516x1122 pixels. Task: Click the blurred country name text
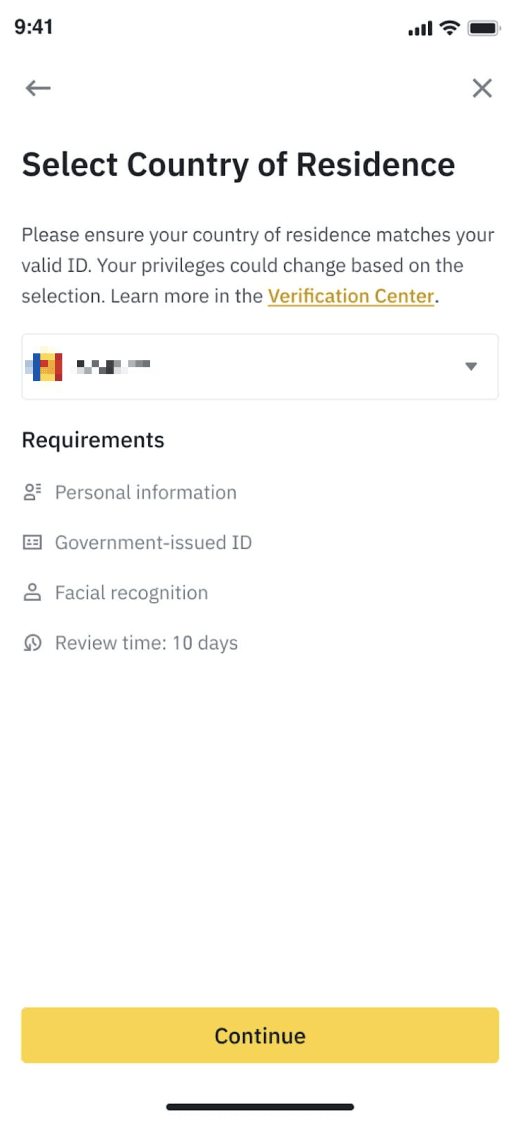[x=113, y=367]
